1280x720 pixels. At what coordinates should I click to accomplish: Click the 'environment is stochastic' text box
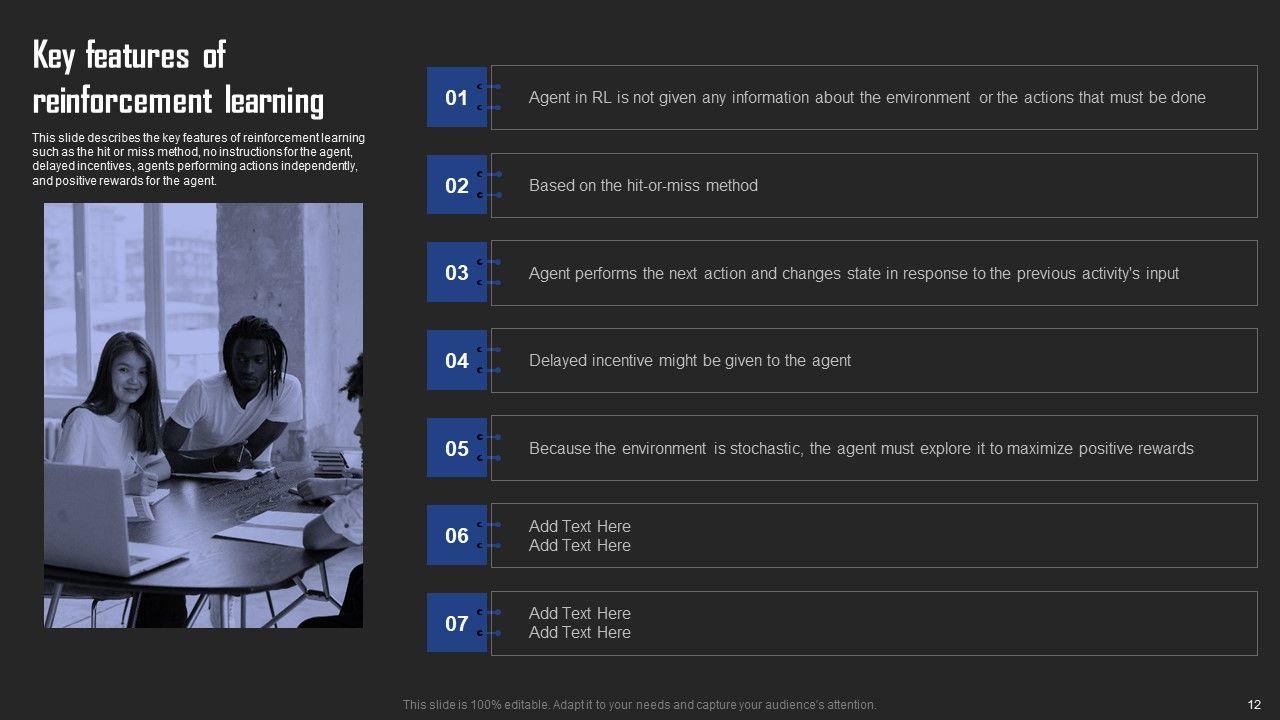coord(860,448)
